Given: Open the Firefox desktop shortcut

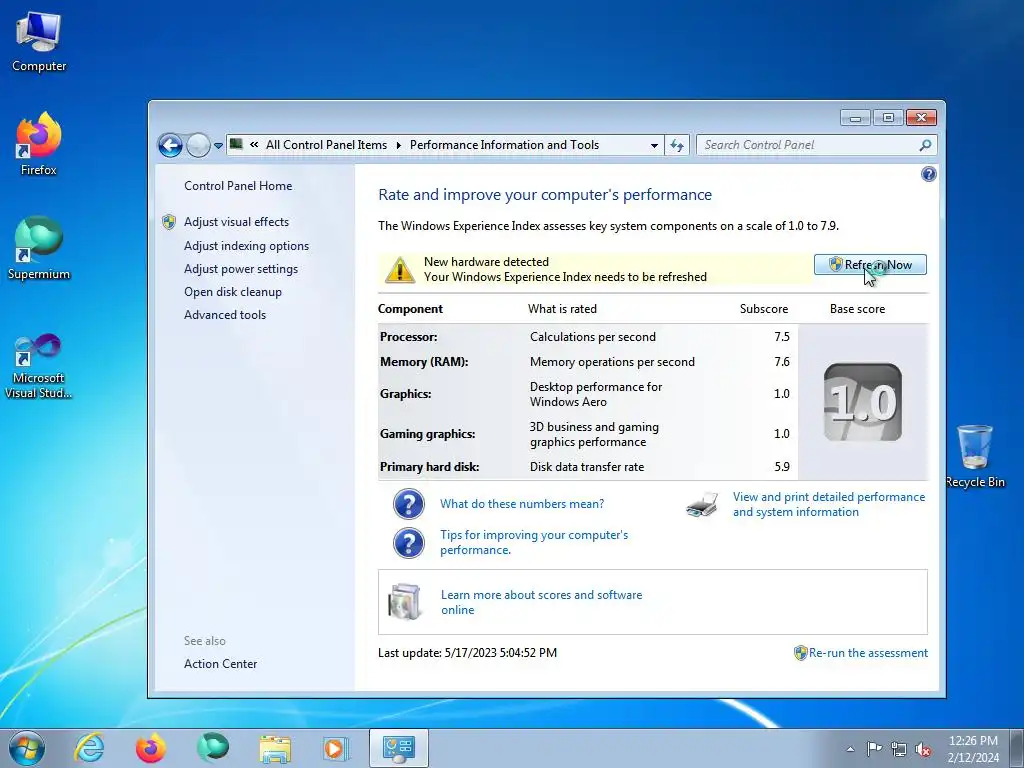Looking at the screenshot, I should coord(39,144).
